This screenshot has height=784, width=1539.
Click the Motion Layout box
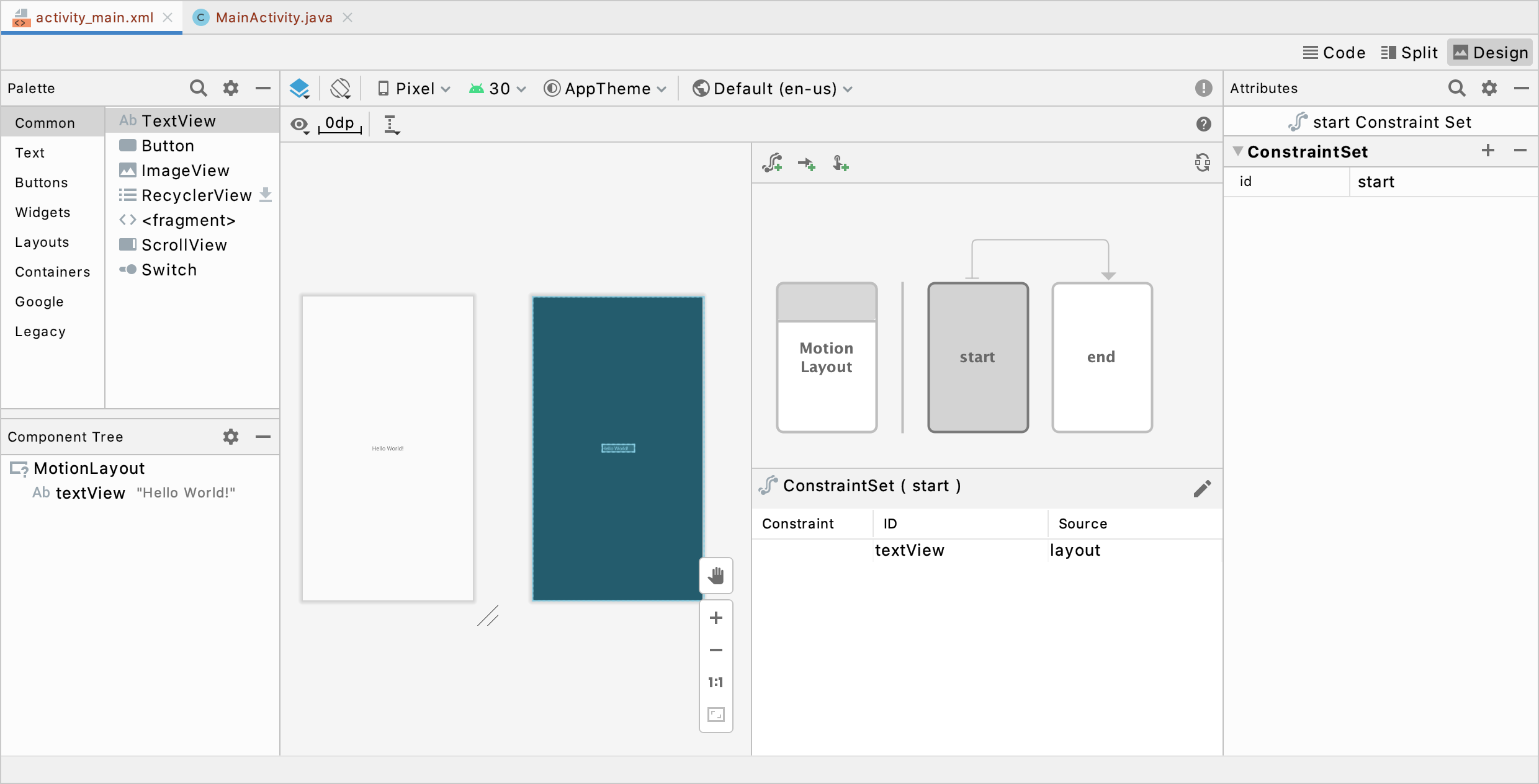(826, 357)
